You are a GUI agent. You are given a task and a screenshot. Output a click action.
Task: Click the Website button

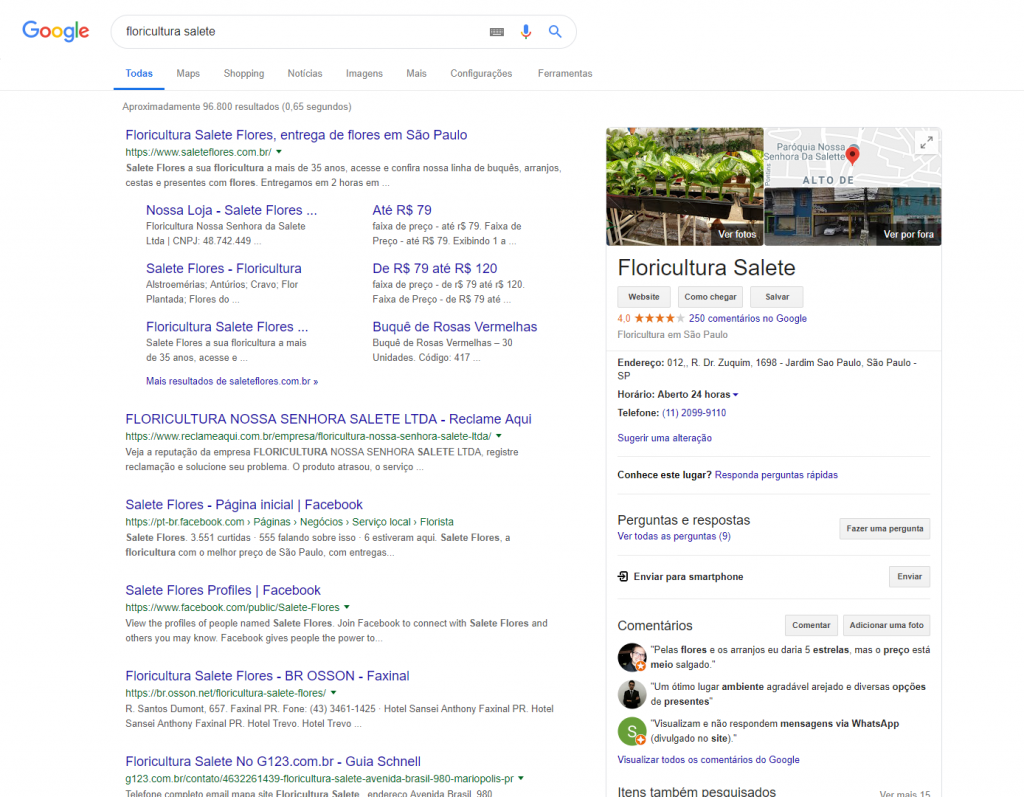(644, 297)
